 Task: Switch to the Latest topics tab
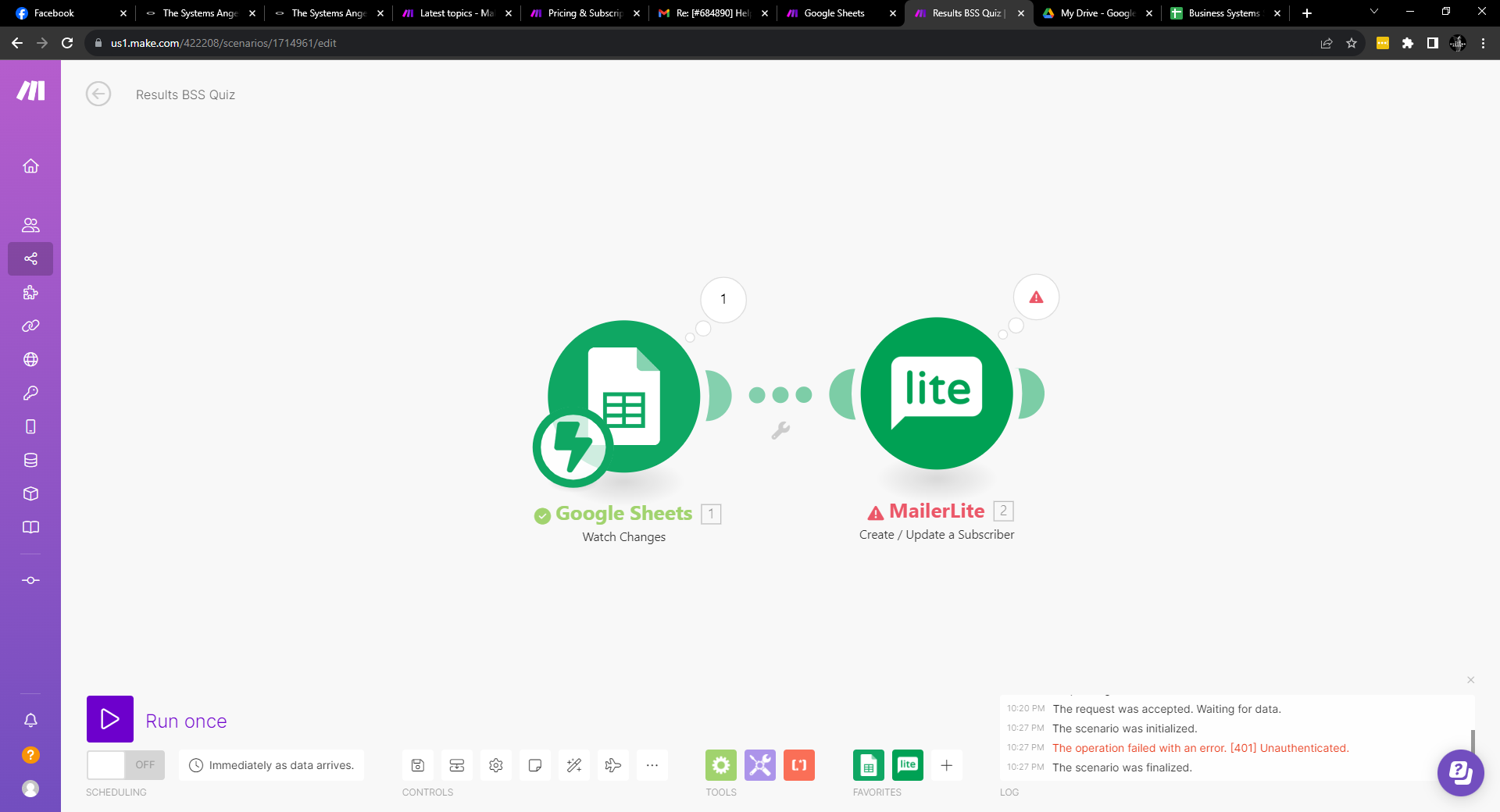456,13
